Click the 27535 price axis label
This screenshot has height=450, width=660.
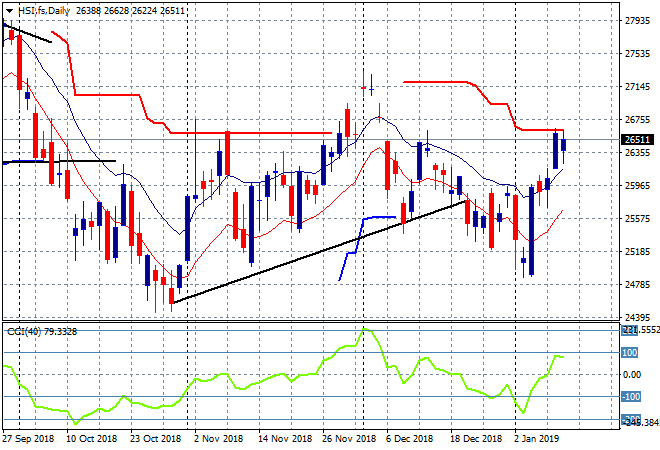637,53
